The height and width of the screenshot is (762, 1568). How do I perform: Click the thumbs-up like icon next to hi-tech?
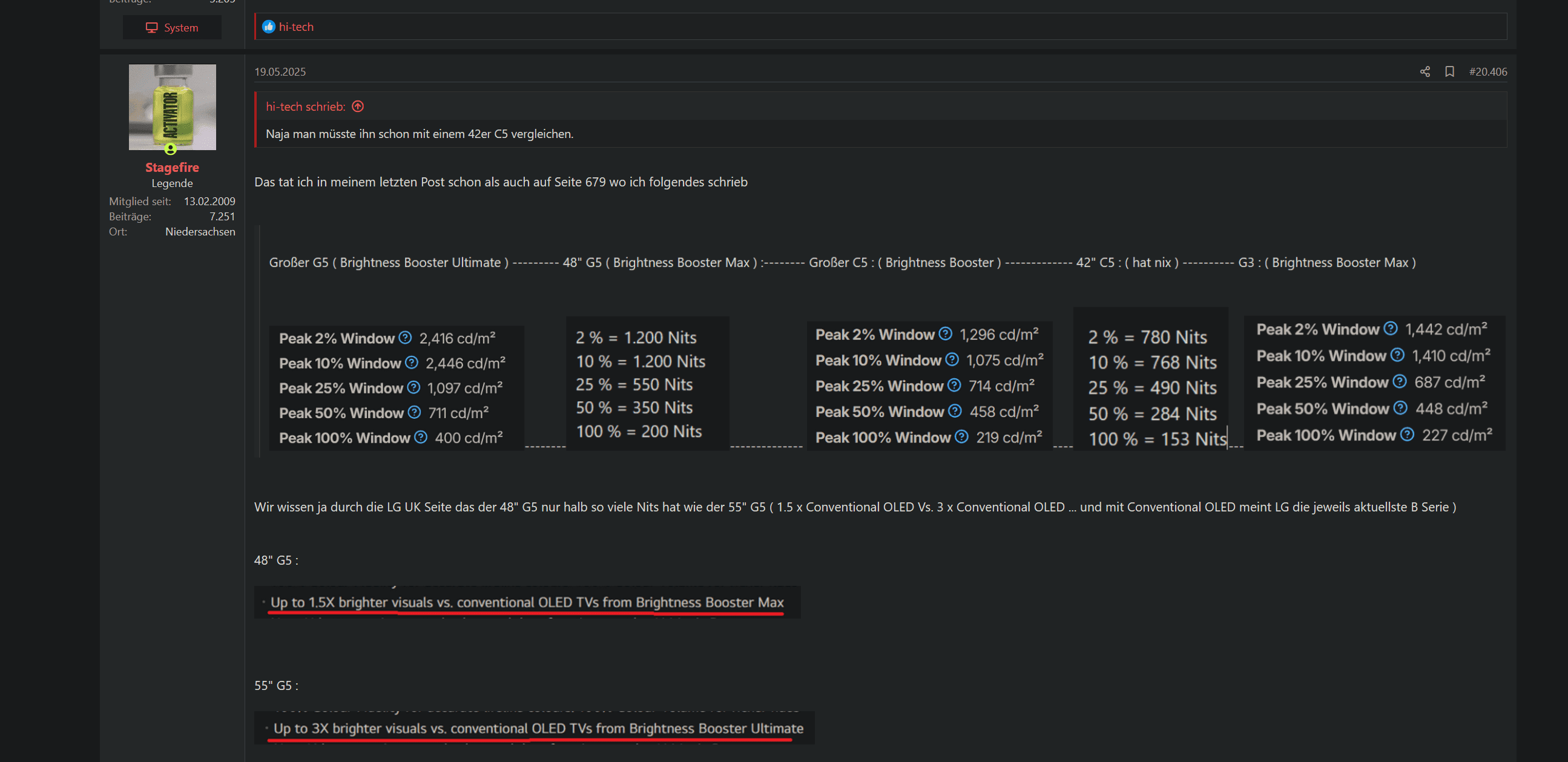[268, 27]
